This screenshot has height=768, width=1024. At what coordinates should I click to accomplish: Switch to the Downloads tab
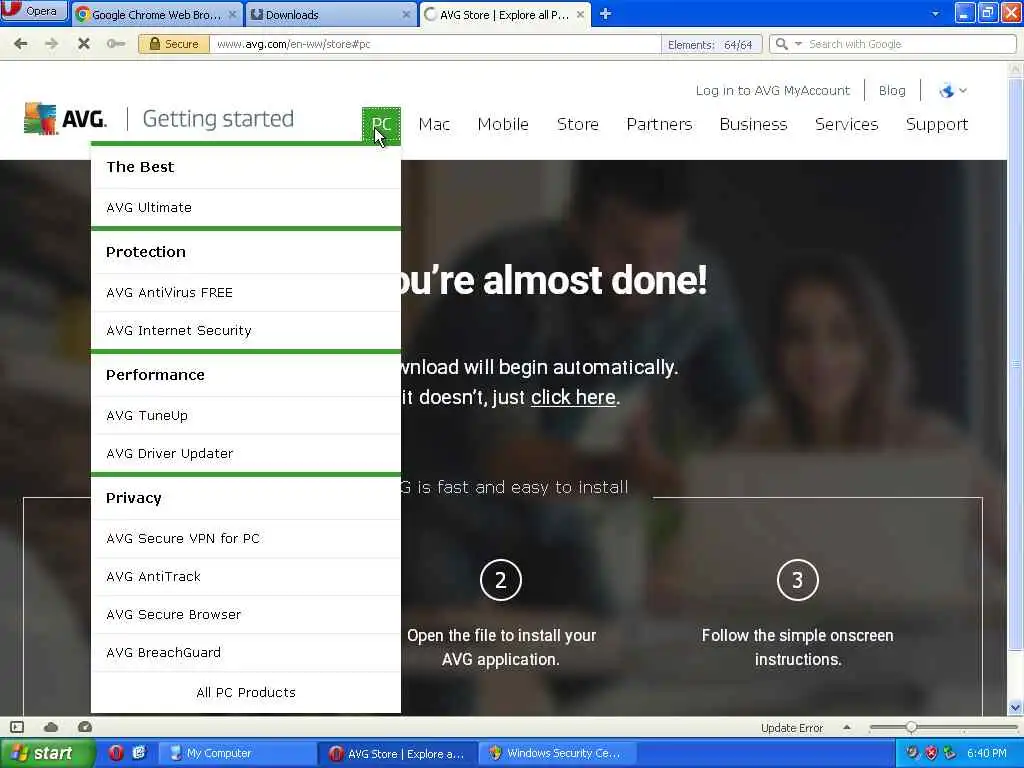tap(330, 14)
